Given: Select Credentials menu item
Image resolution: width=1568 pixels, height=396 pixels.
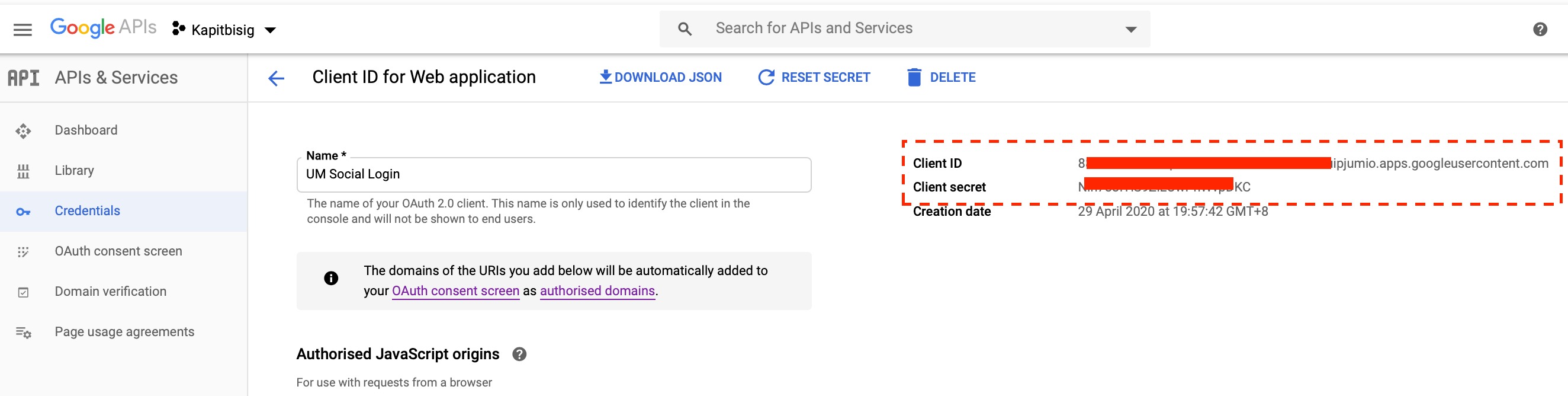Looking at the screenshot, I should point(124,212).
